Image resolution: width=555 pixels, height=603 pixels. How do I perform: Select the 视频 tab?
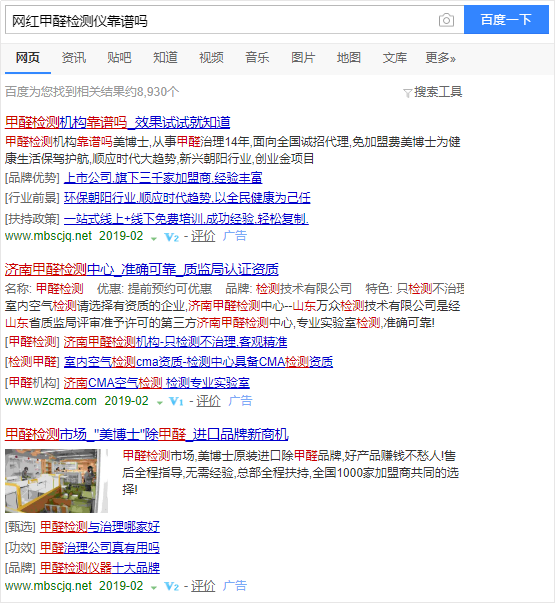(x=211, y=58)
